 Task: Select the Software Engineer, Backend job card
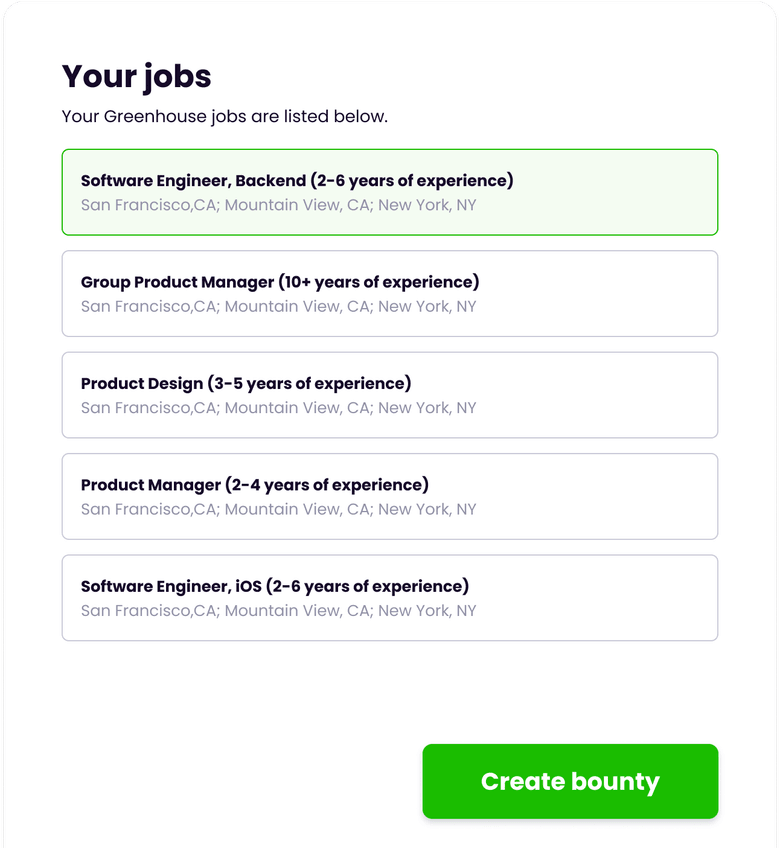pyautogui.click(x=389, y=192)
